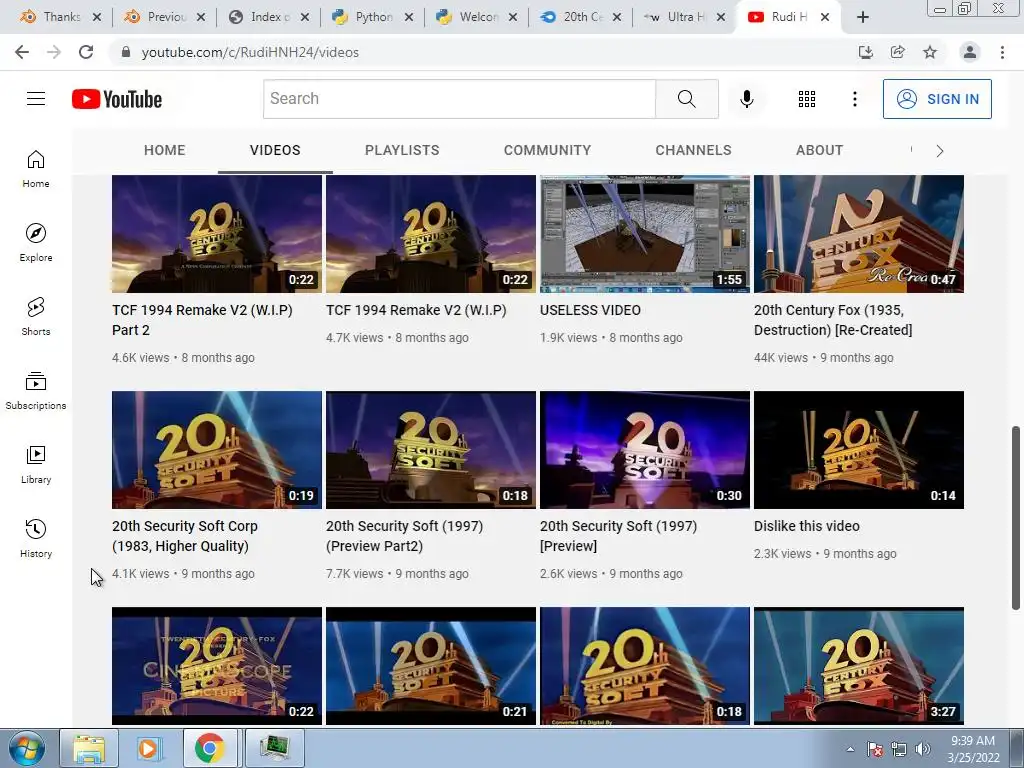Viewport: 1024px width, 768px height.
Task: Click the install app icon in address bar
Action: (x=865, y=52)
